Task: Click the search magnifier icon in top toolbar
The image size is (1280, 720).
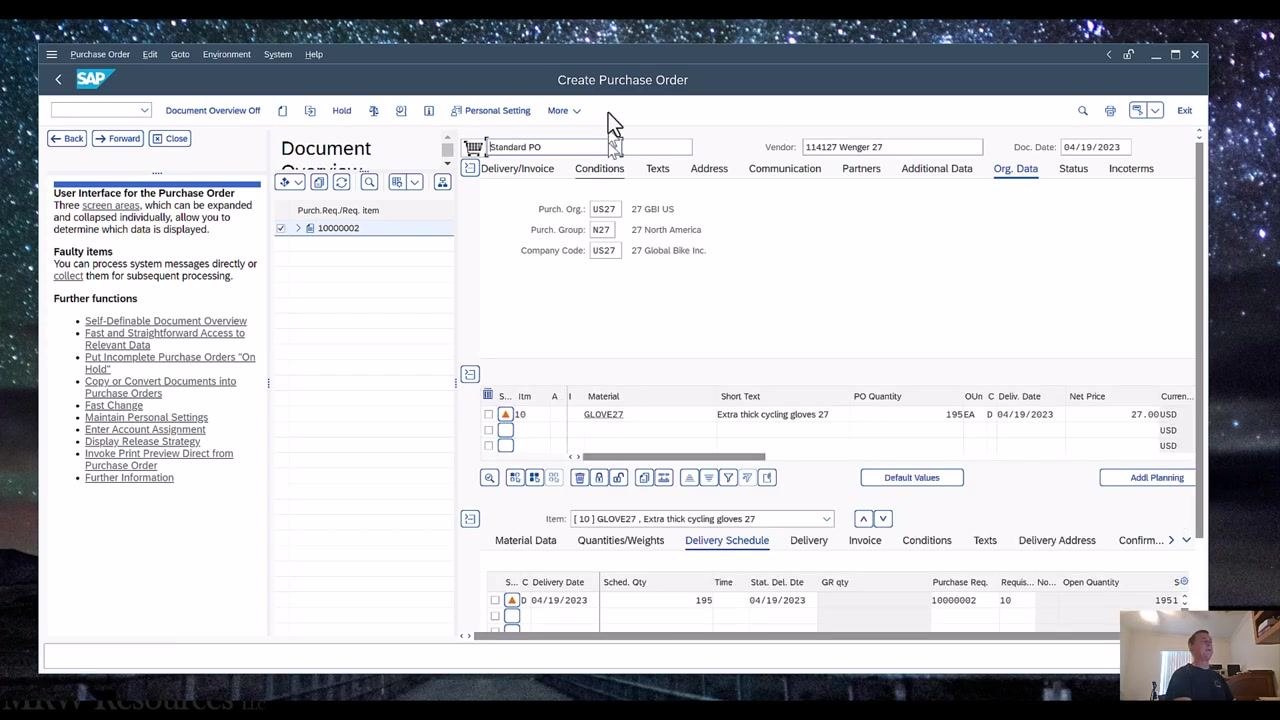Action: pos(1082,111)
